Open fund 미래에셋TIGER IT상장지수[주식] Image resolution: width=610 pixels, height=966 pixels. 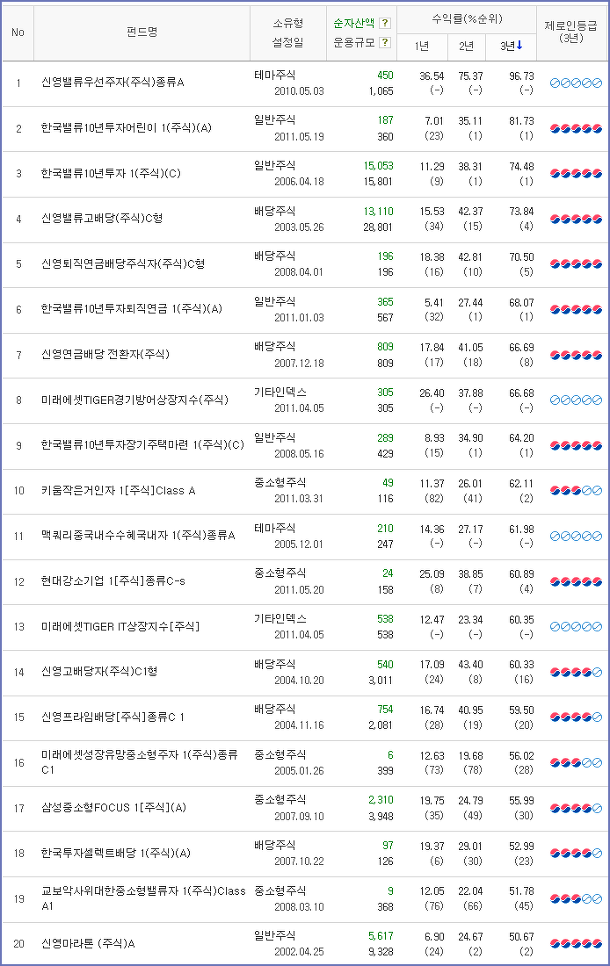120,627
